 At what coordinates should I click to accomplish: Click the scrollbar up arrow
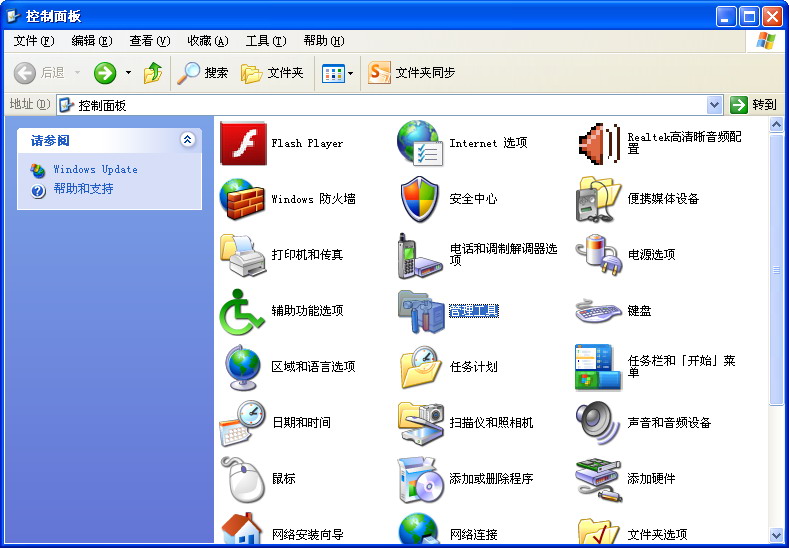point(776,124)
